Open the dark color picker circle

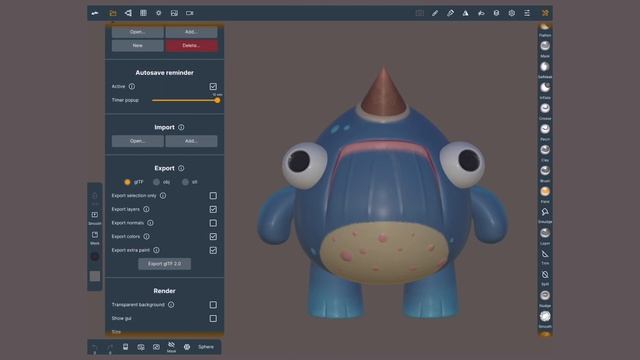tap(95, 256)
